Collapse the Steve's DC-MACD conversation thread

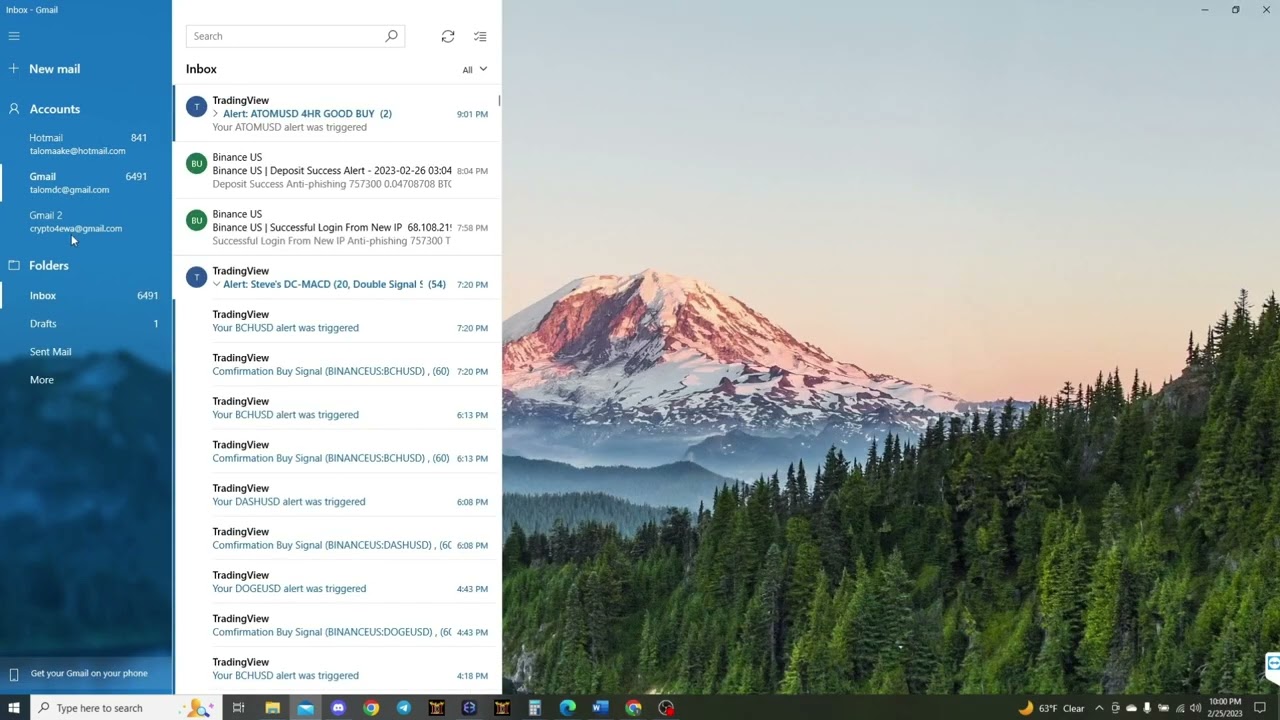216,285
